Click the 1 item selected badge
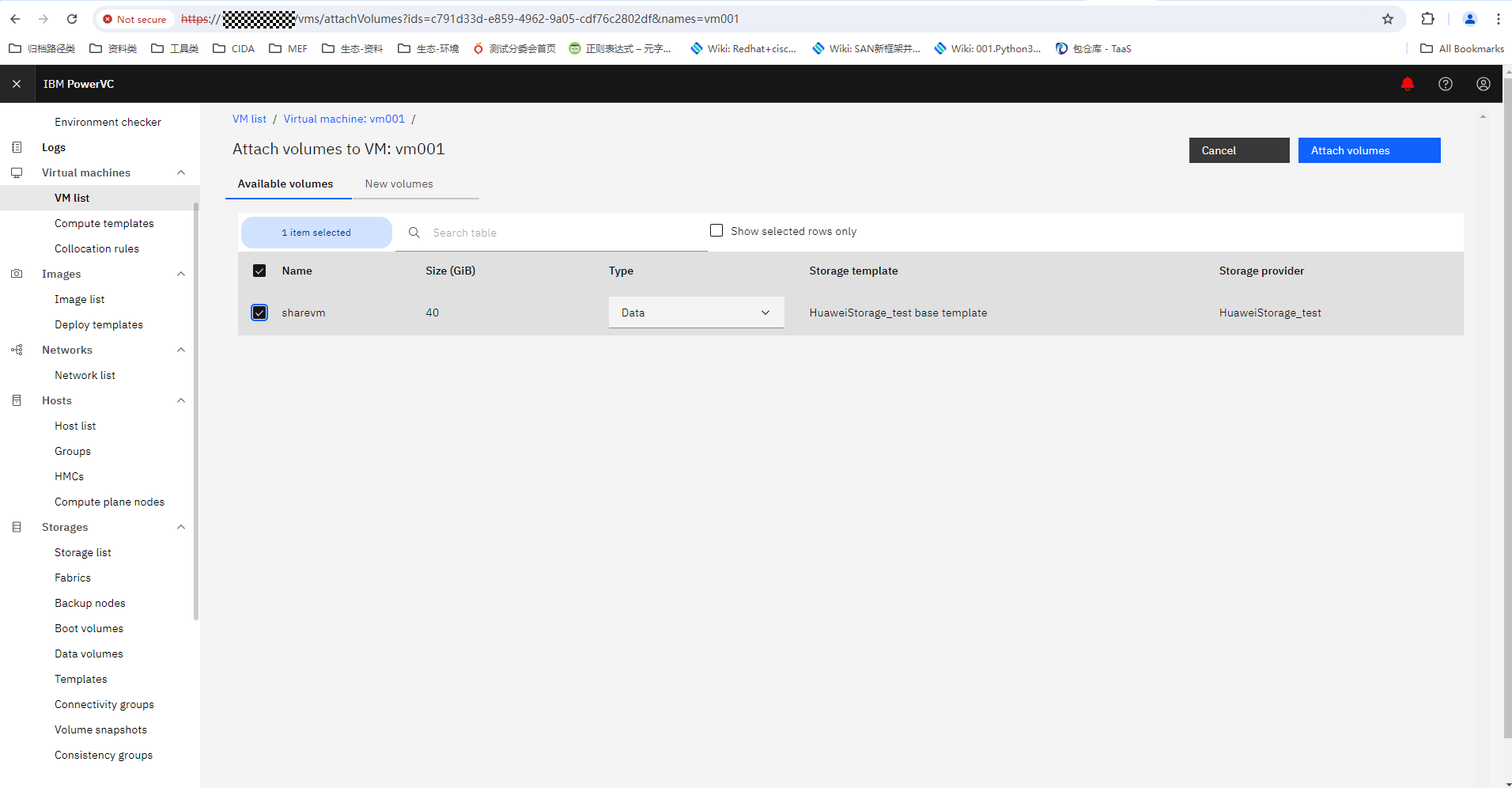The image size is (1512, 788). 316,233
